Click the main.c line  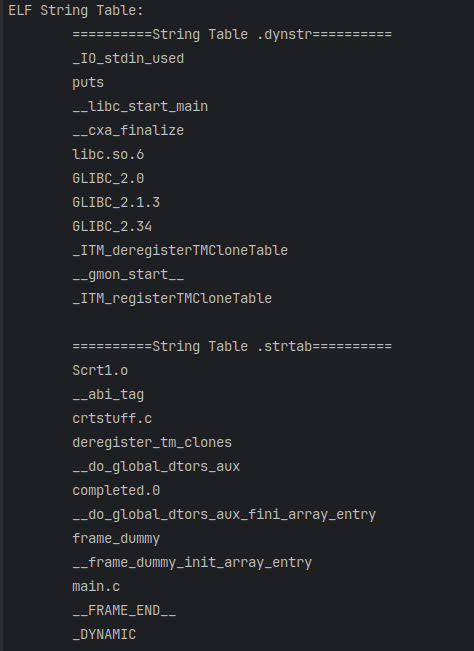pyautogui.click(x=96, y=587)
